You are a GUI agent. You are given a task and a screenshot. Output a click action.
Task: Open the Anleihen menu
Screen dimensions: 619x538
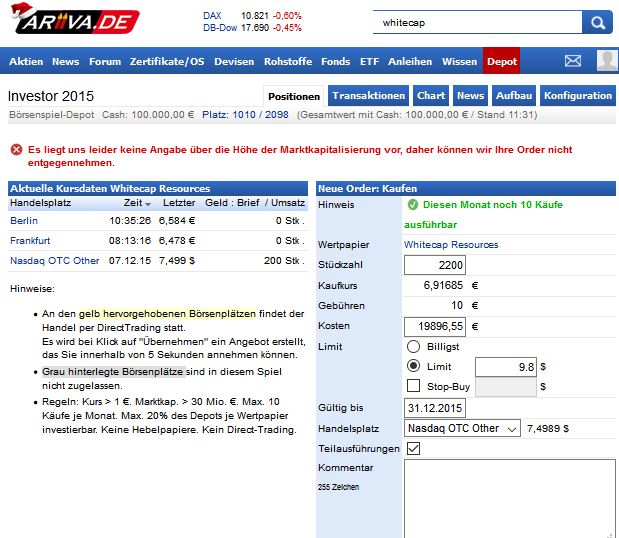click(x=410, y=61)
